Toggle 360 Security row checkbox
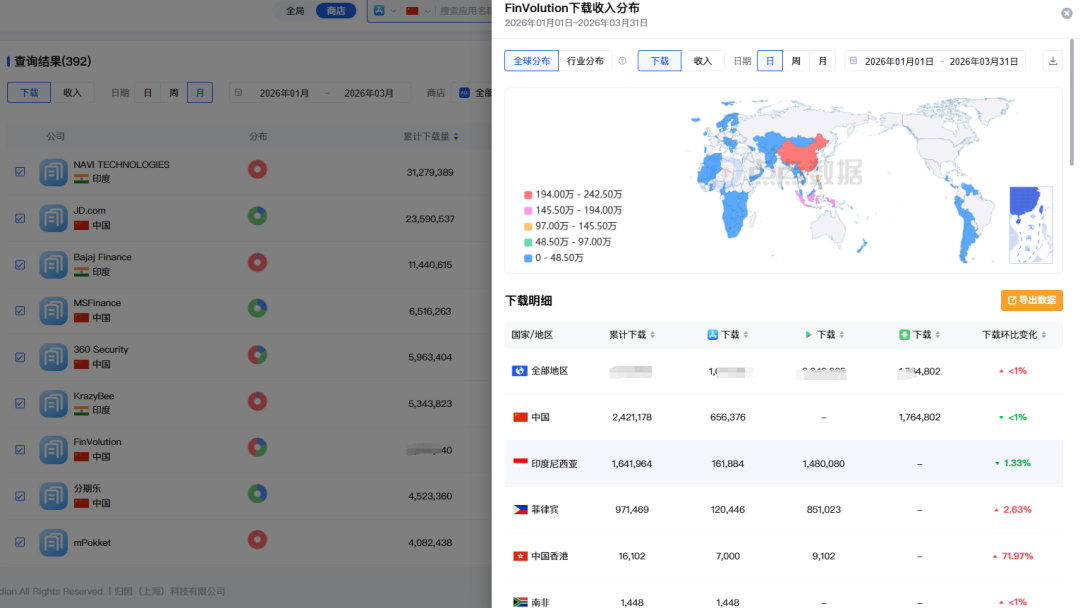This screenshot has height=608, width=1080. pos(20,357)
